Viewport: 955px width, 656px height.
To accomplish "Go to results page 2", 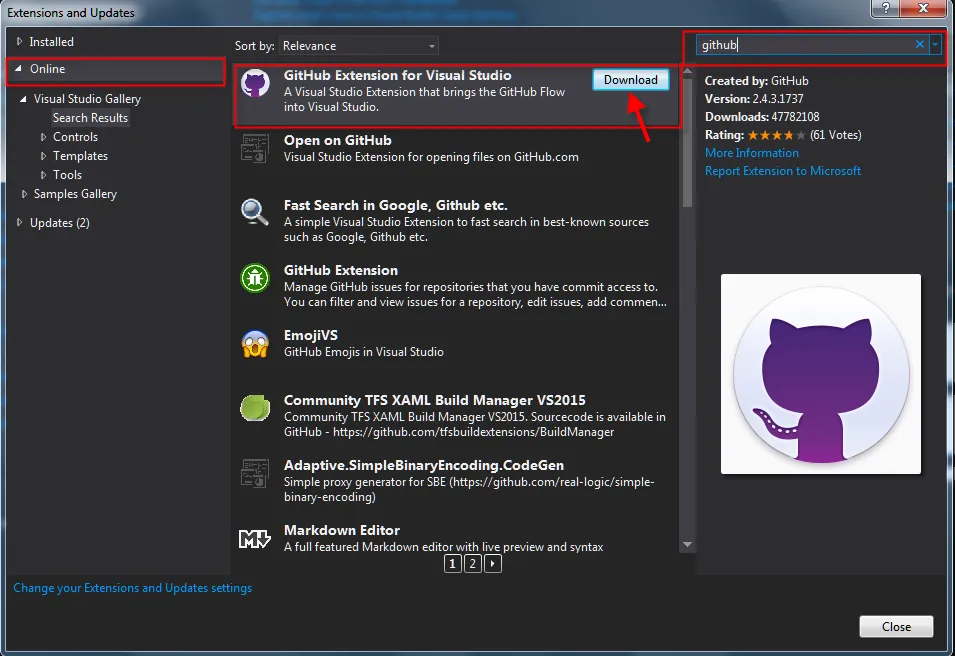I will click(x=473, y=564).
